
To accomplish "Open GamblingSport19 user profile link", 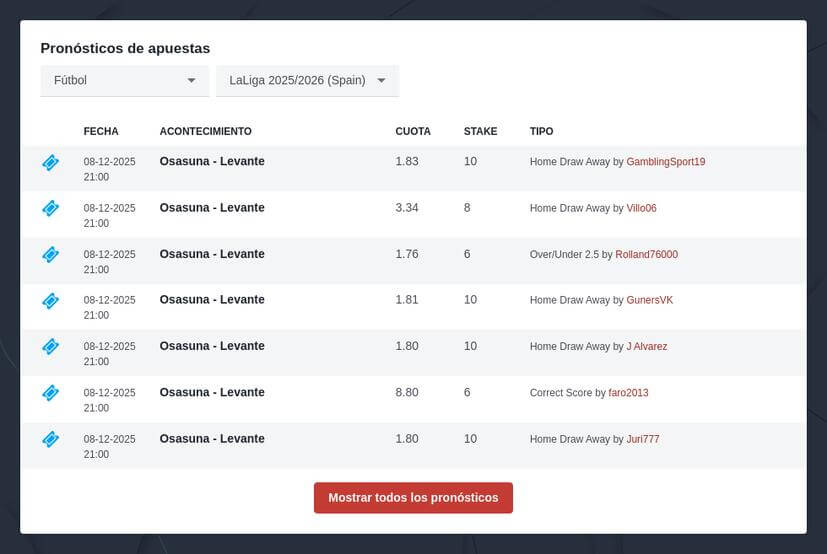I will pos(665,162).
